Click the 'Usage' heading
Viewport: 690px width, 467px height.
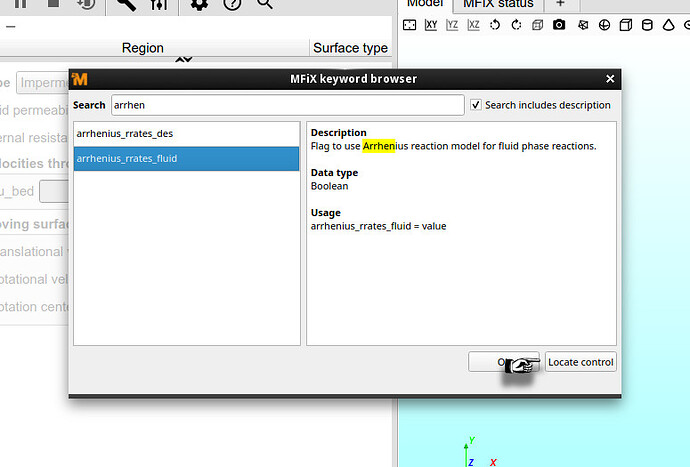click(326, 213)
